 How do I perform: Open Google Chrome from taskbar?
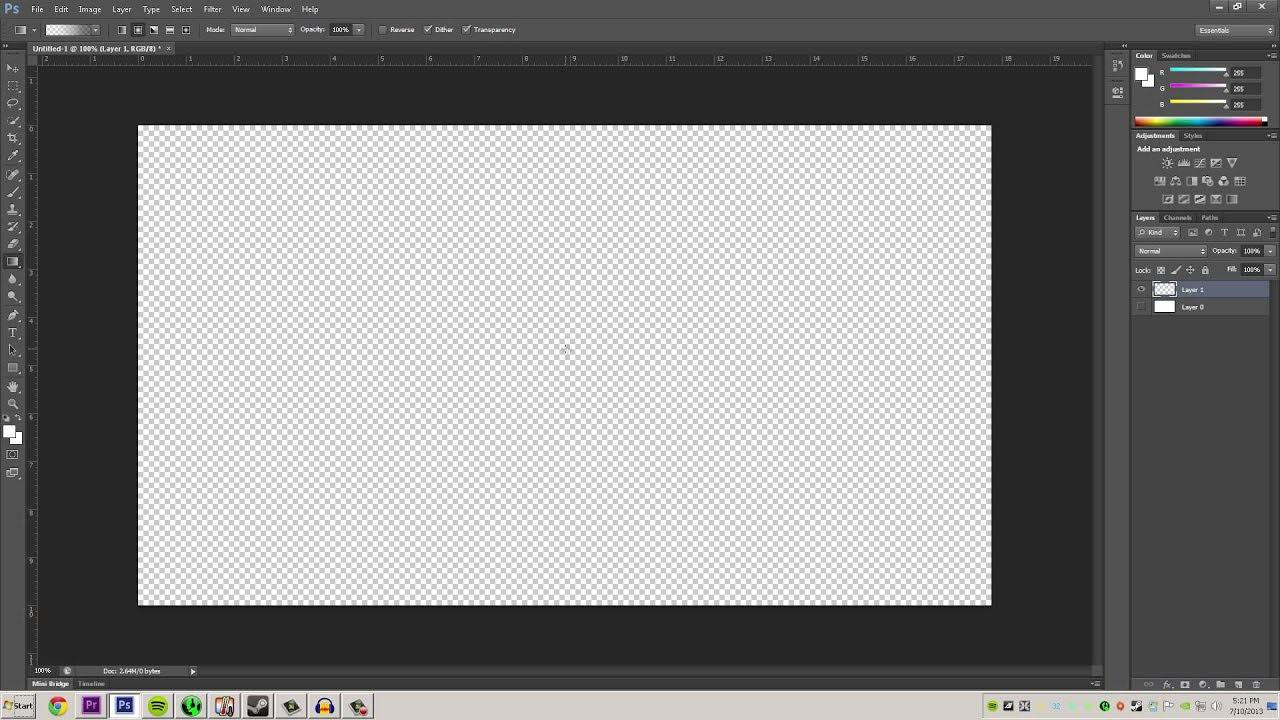[x=58, y=706]
